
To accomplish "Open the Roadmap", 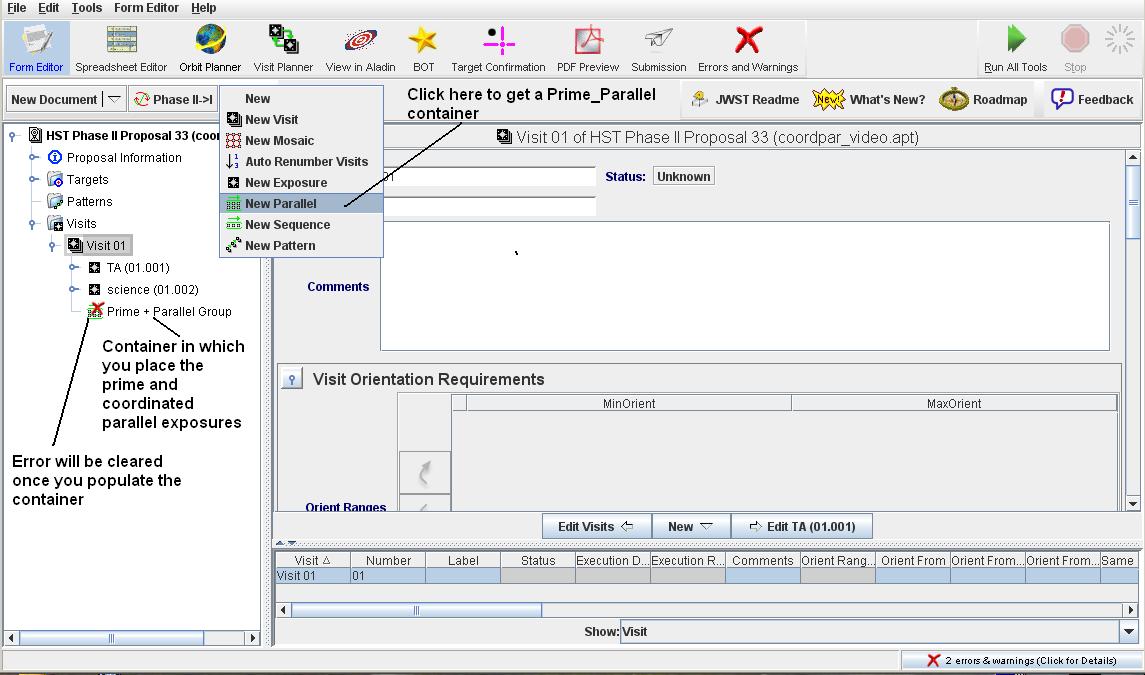I will pos(984,99).
